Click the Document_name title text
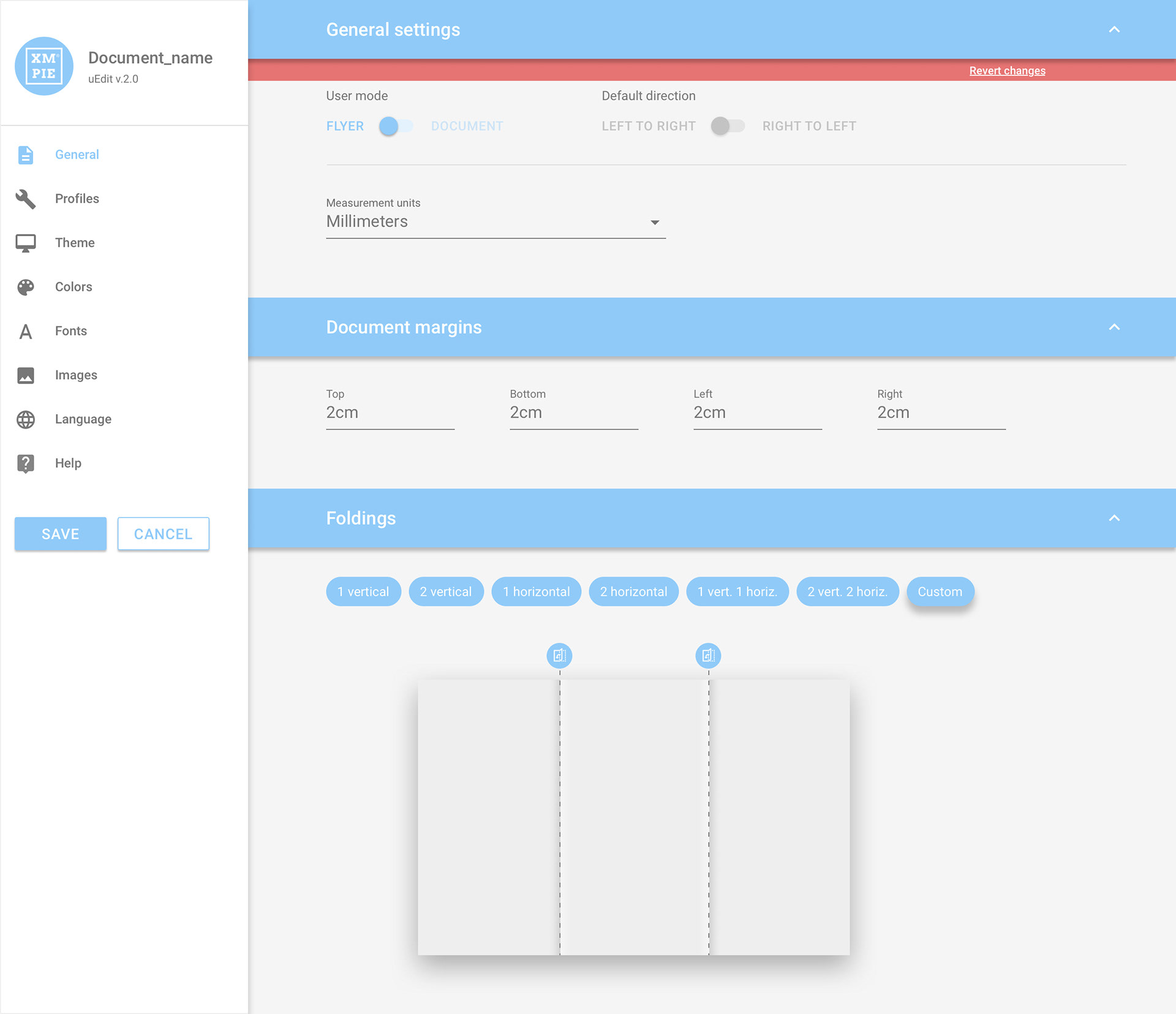This screenshot has width=1176, height=1014. click(151, 58)
